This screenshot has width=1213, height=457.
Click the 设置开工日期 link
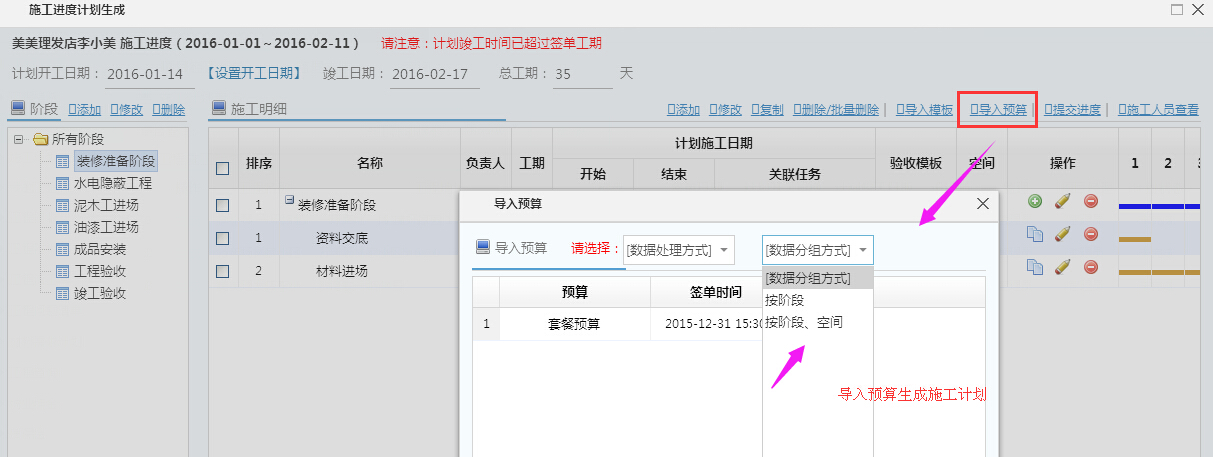[253, 74]
